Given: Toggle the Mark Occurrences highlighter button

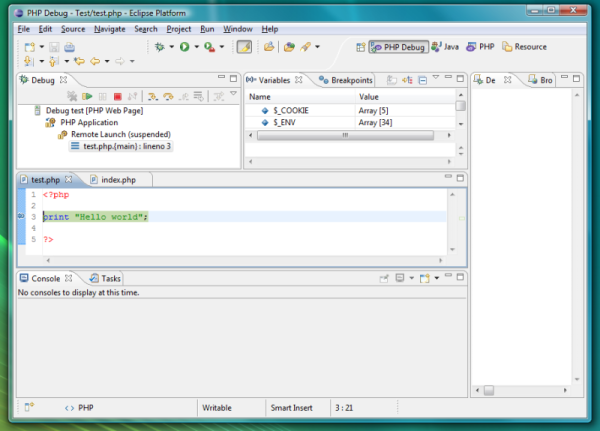Looking at the screenshot, I should (244, 47).
